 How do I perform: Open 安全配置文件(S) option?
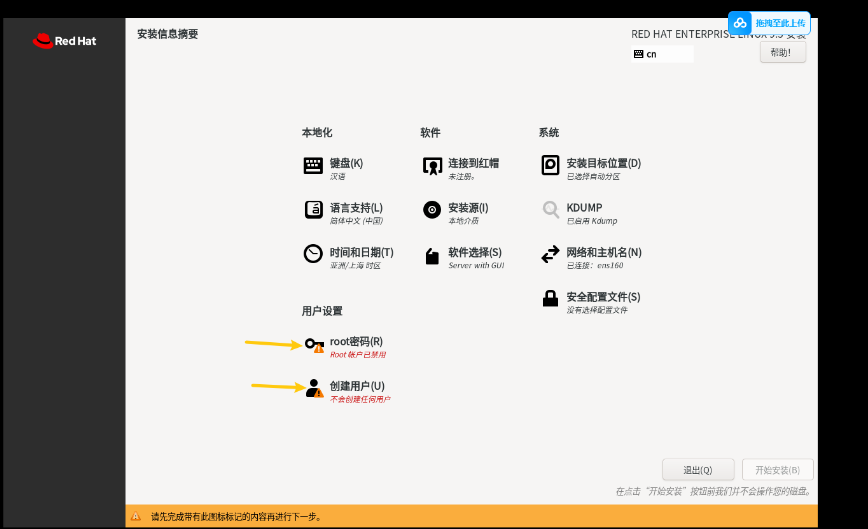click(x=603, y=297)
